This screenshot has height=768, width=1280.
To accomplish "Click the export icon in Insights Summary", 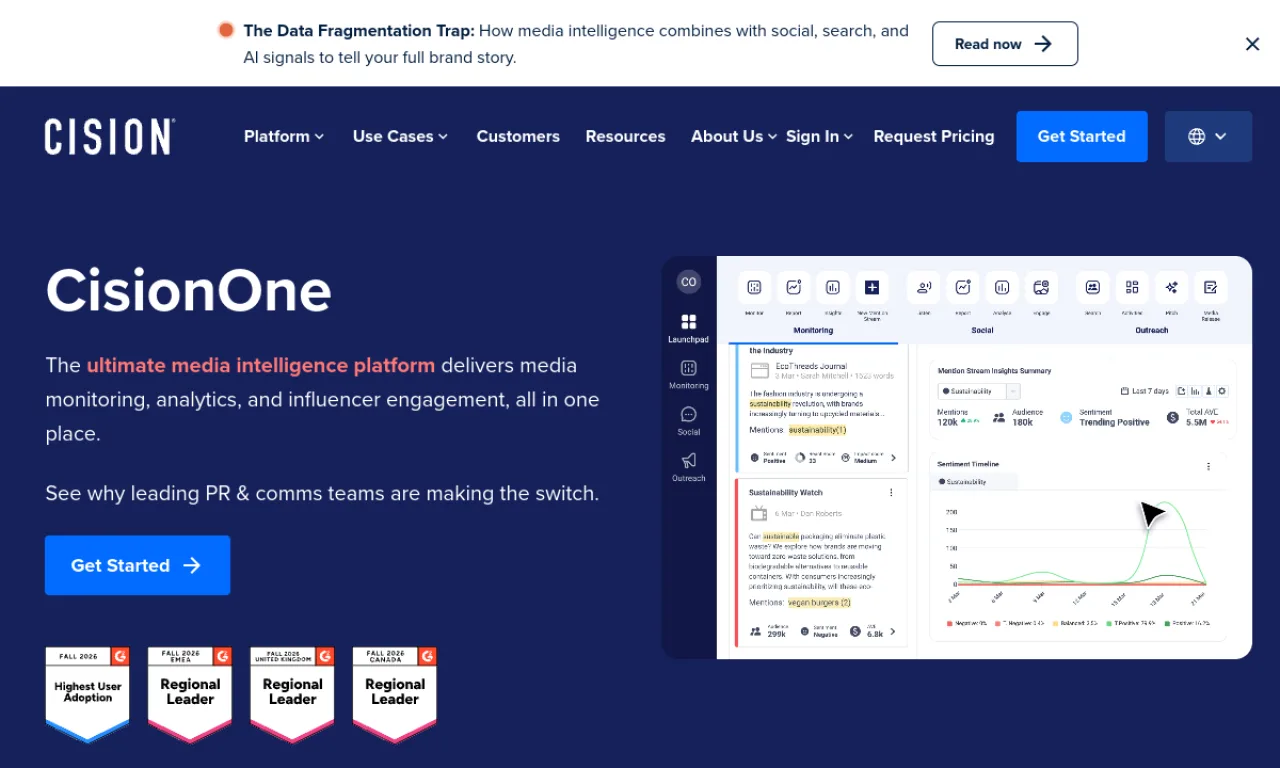I will click(1181, 391).
